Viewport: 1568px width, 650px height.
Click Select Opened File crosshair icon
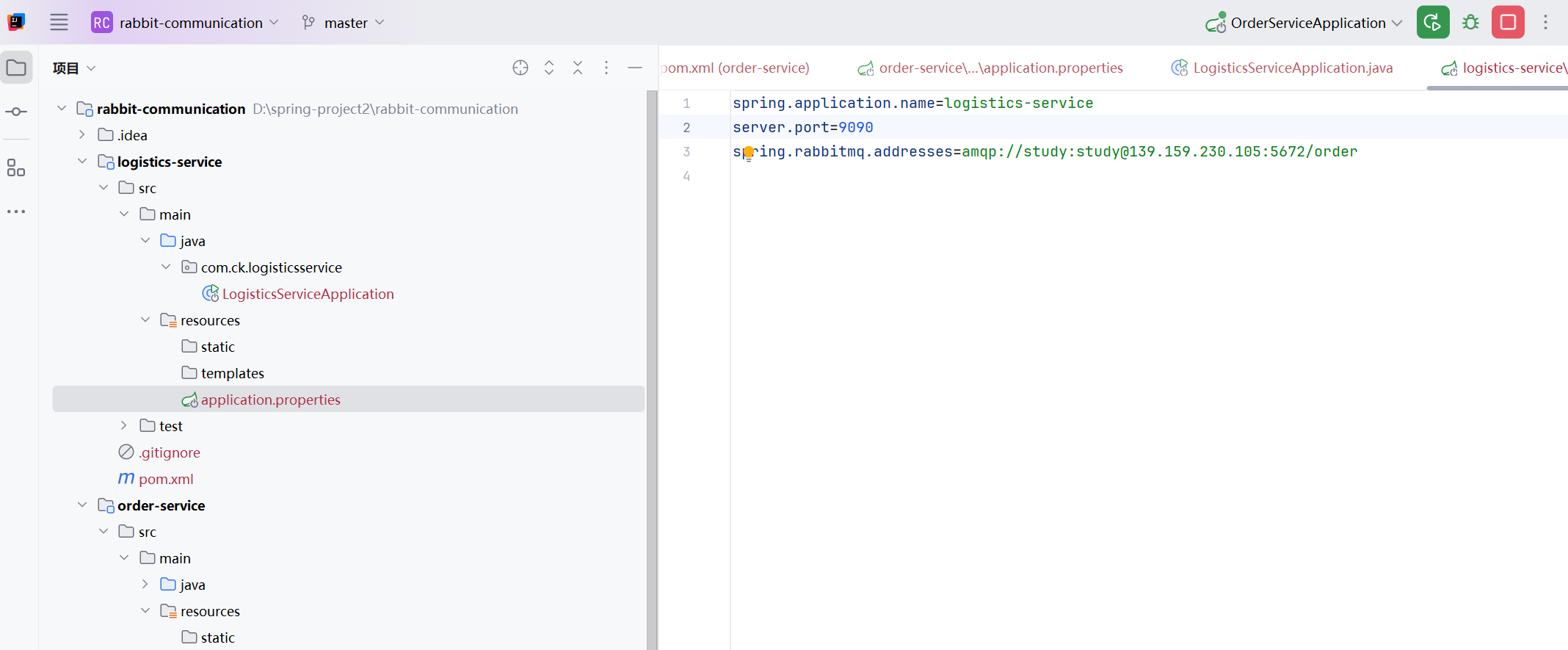tap(520, 68)
